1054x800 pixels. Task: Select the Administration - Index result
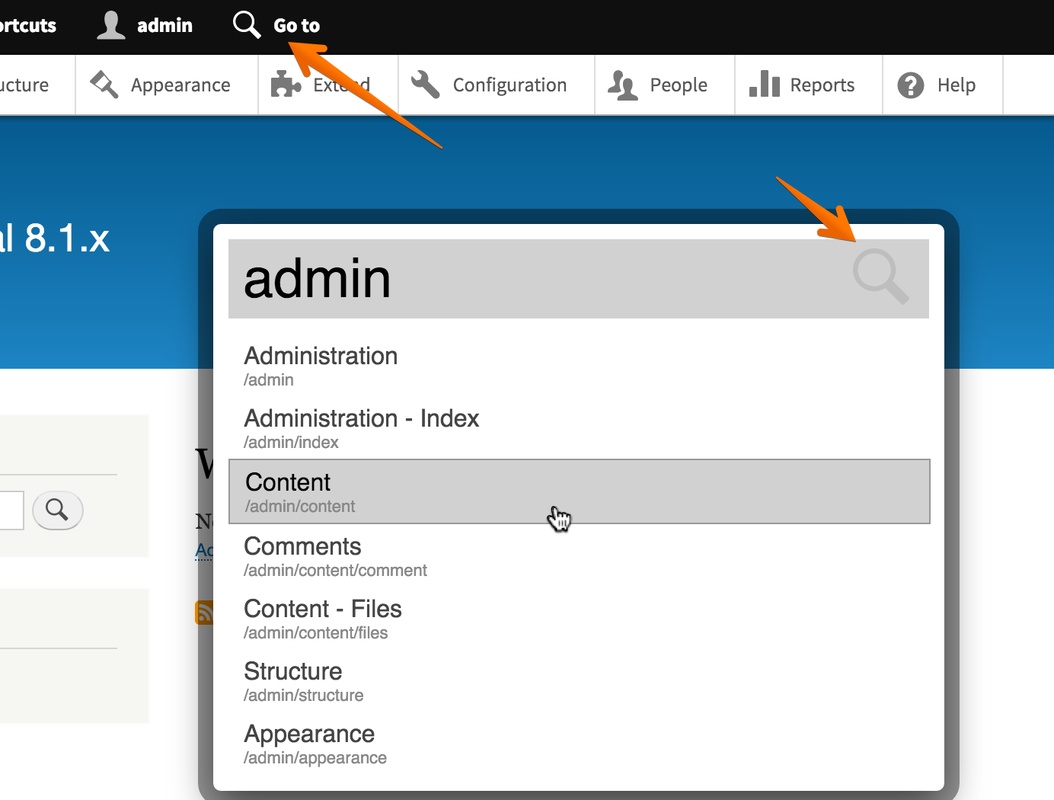579,428
